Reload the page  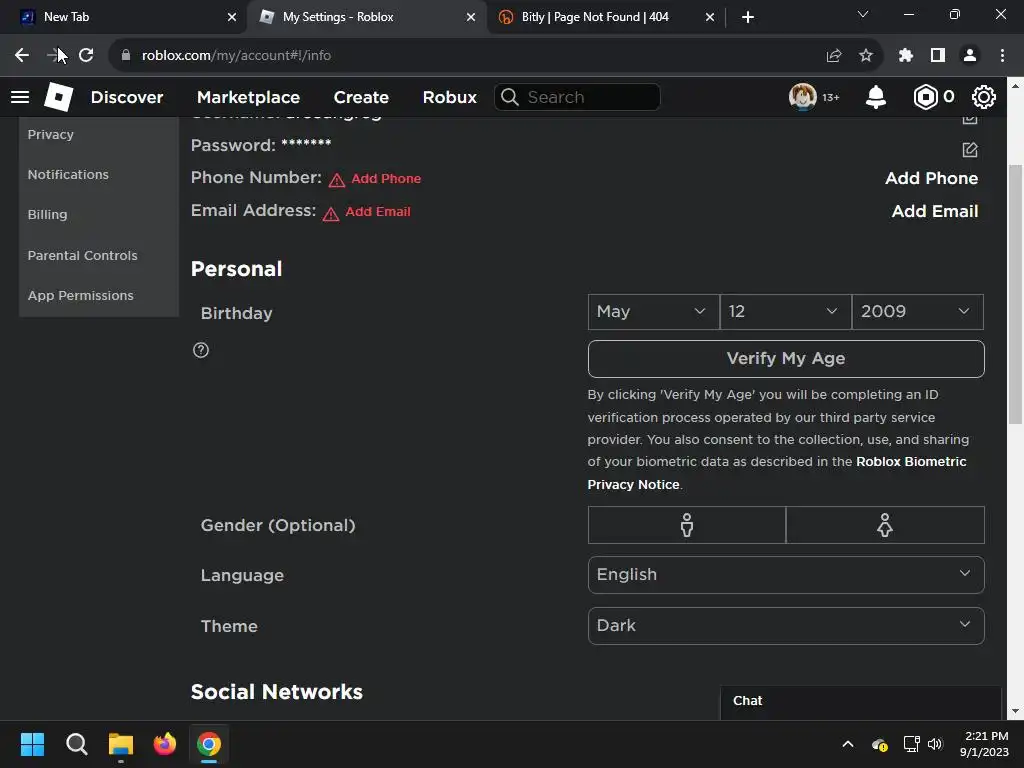(x=86, y=56)
